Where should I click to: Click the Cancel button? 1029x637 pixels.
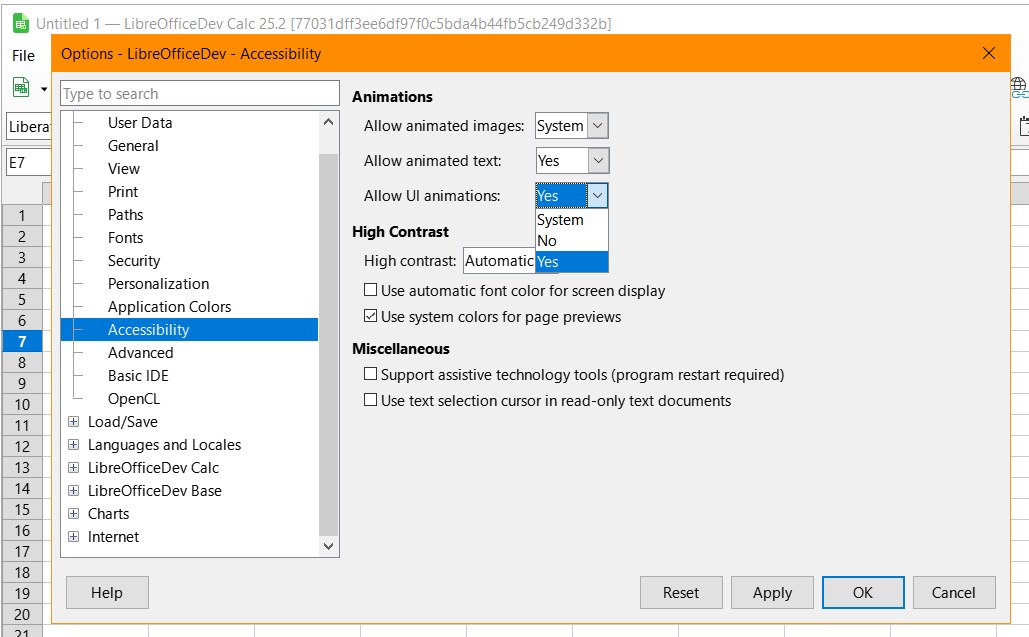tap(954, 592)
